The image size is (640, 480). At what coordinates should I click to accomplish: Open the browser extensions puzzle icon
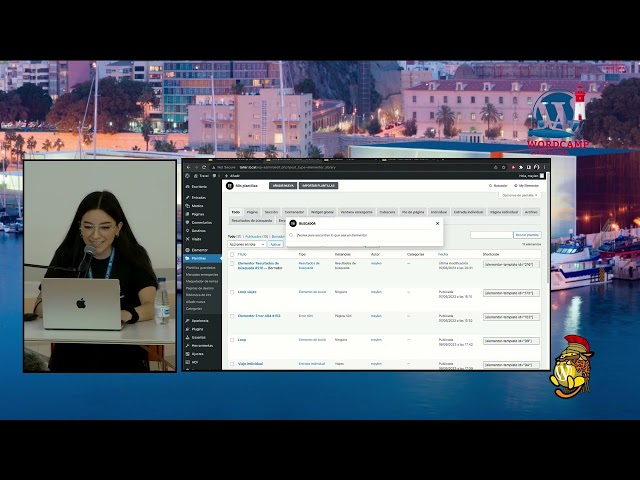[521, 167]
